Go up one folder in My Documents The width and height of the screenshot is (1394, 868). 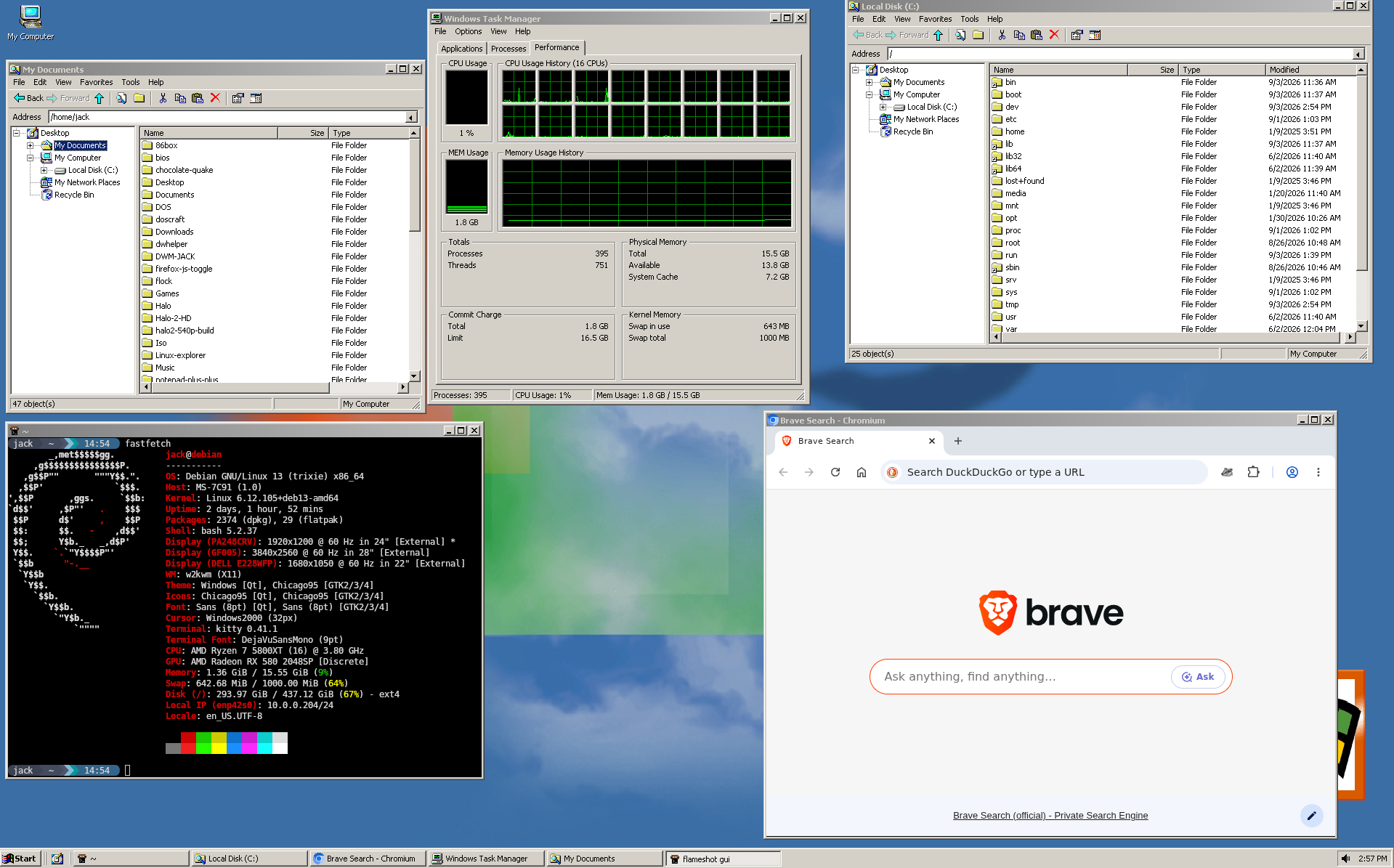tap(100, 98)
